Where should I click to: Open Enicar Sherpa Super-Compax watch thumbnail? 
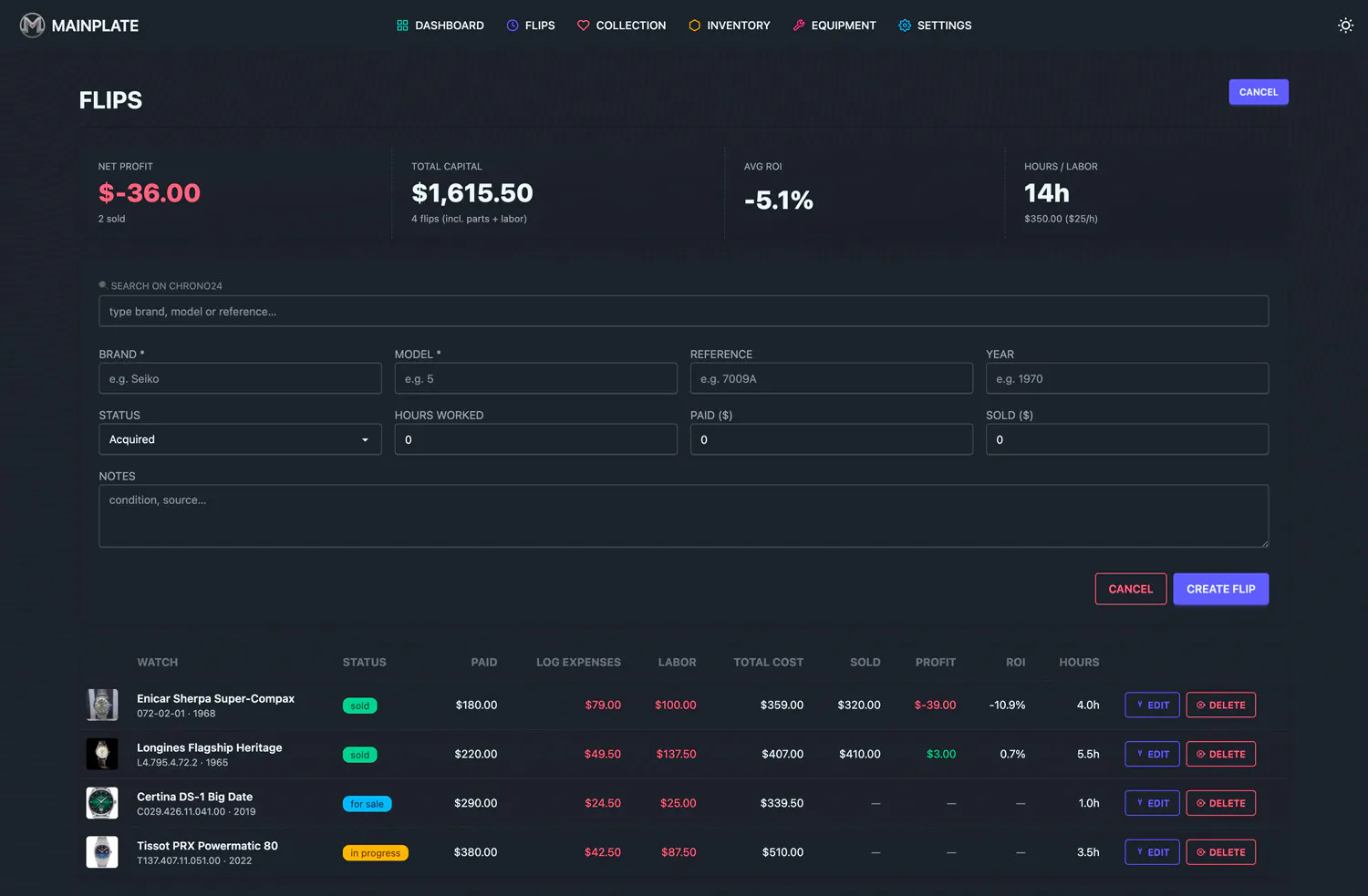coord(102,705)
